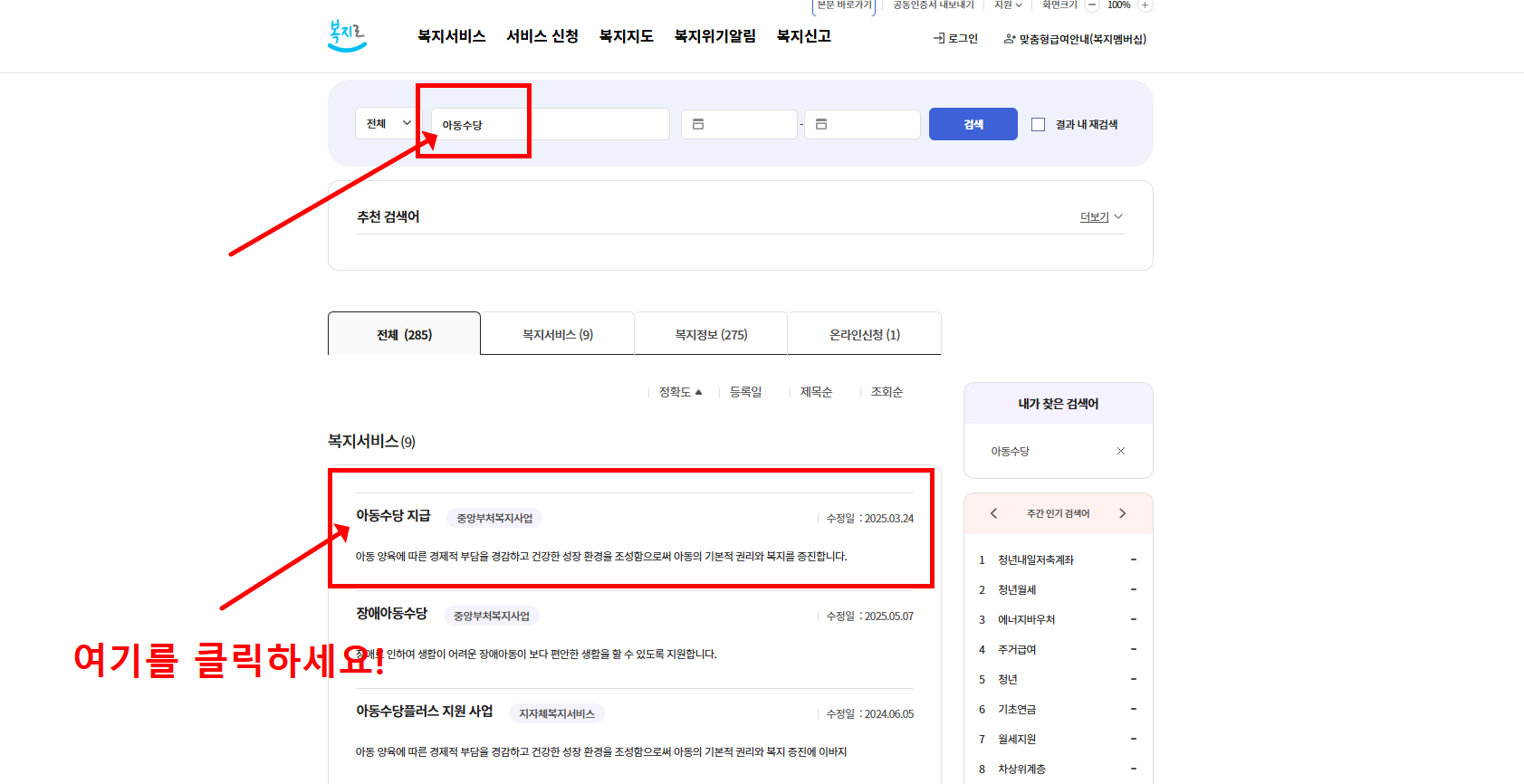Select popular search 기초연금

(1017, 709)
